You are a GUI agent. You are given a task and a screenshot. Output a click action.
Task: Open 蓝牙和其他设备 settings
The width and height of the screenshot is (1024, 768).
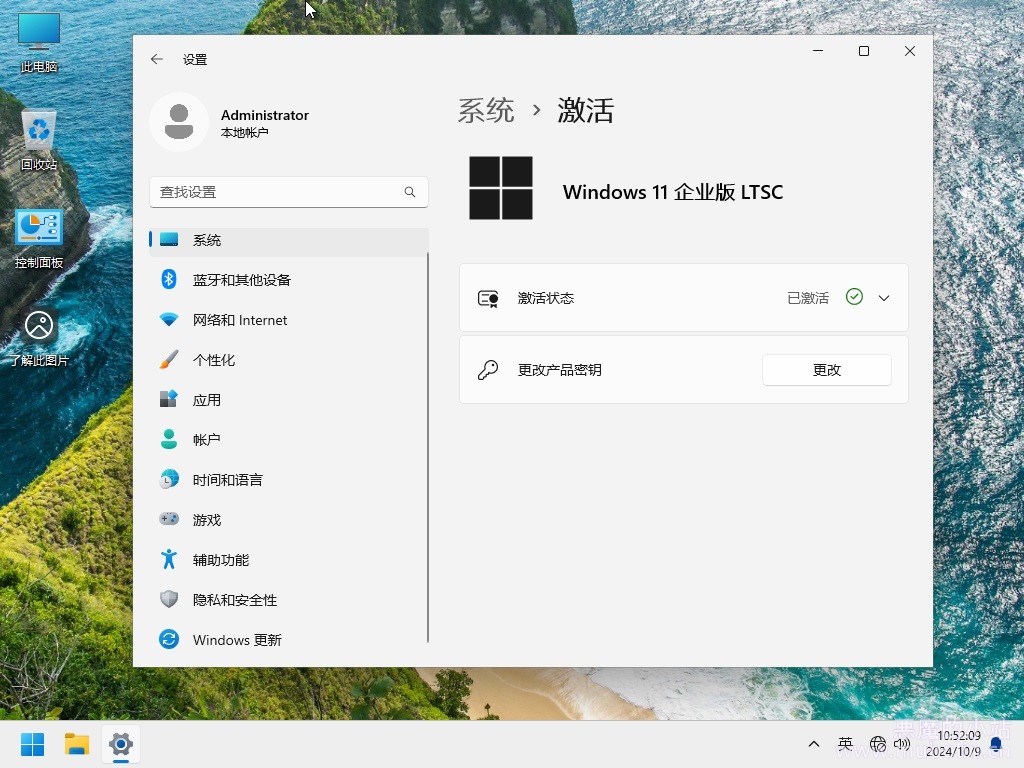[x=289, y=280]
